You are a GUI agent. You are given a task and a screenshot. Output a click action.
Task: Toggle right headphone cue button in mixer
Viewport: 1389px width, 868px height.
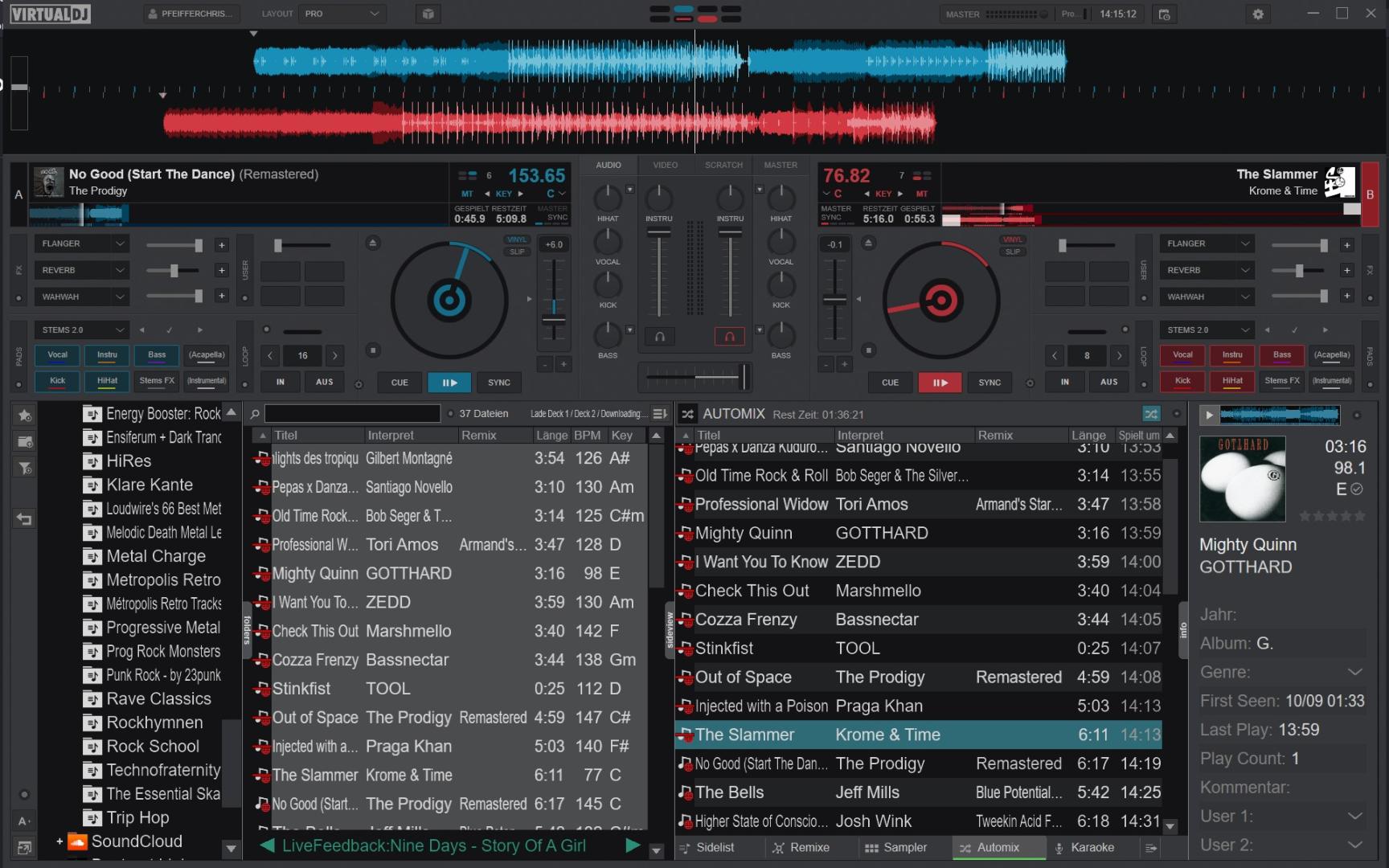coord(730,337)
